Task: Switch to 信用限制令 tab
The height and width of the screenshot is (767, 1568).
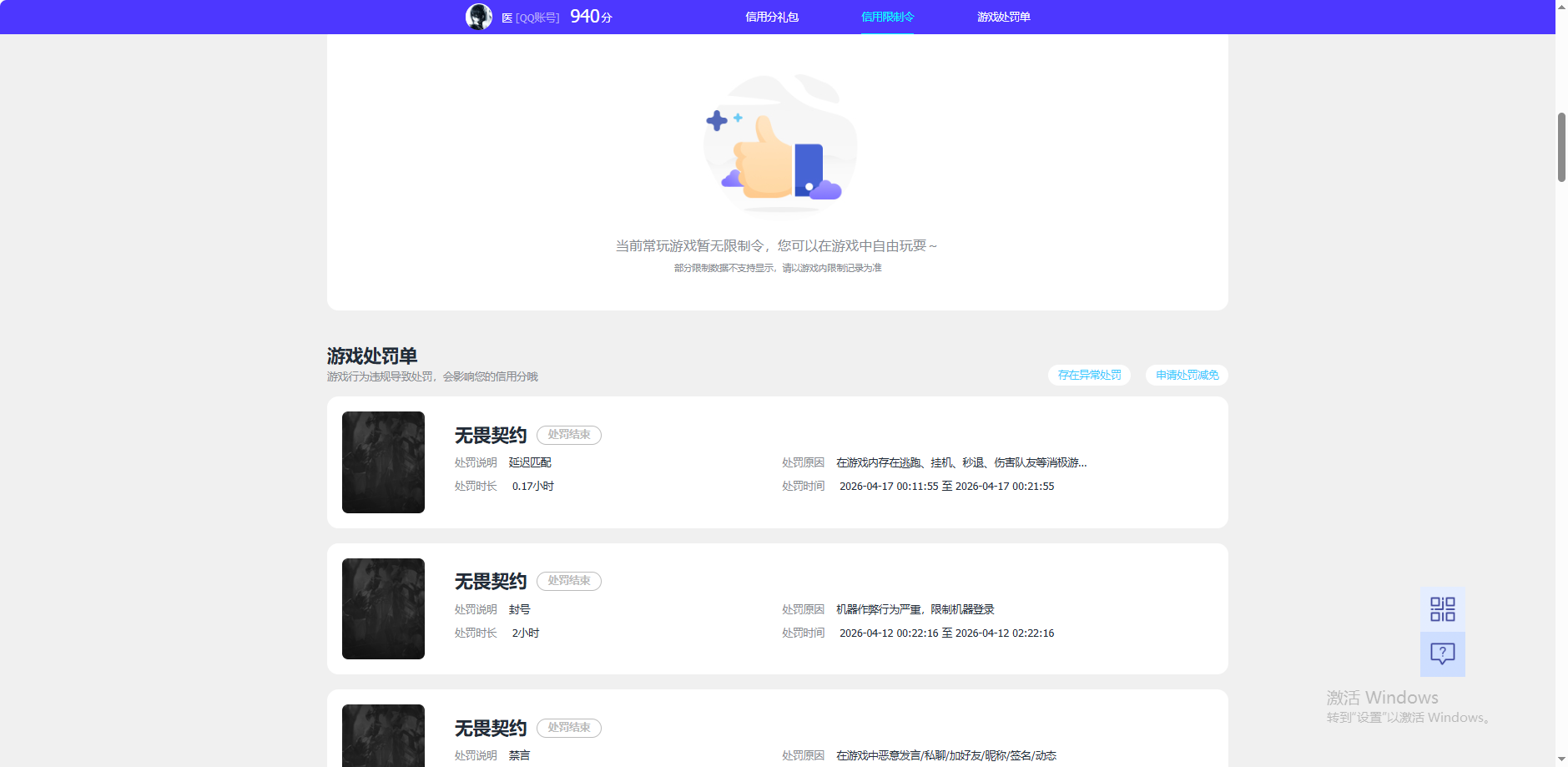Action: click(x=887, y=17)
